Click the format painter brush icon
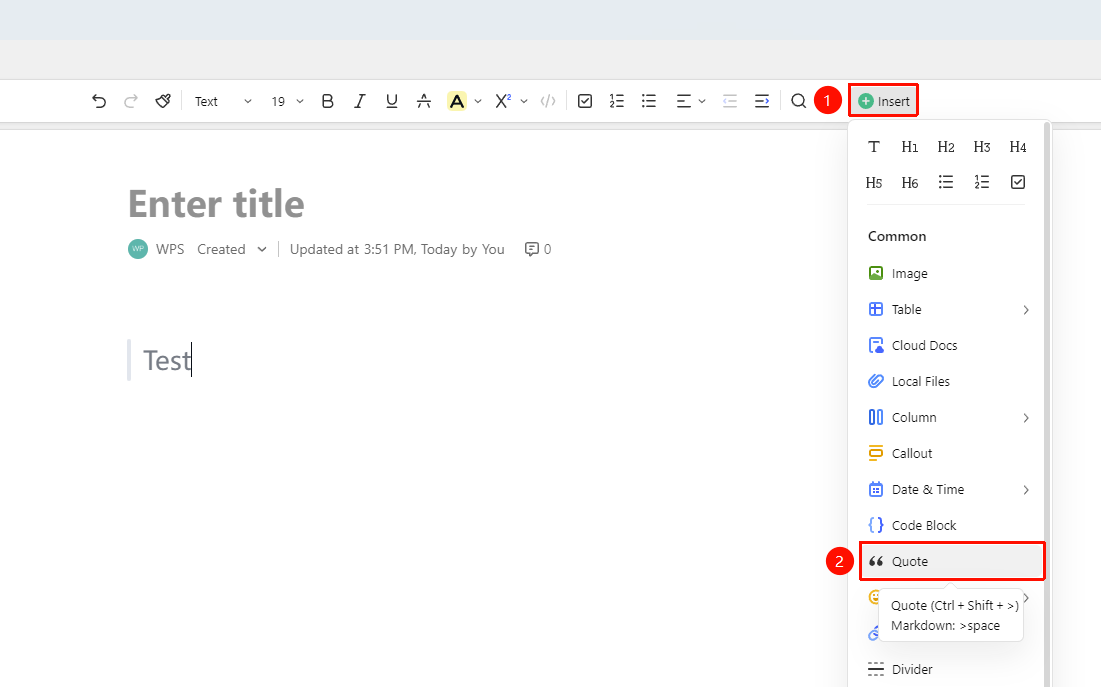The width and height of the screenshot is (1101, 687). click(163, 101)
